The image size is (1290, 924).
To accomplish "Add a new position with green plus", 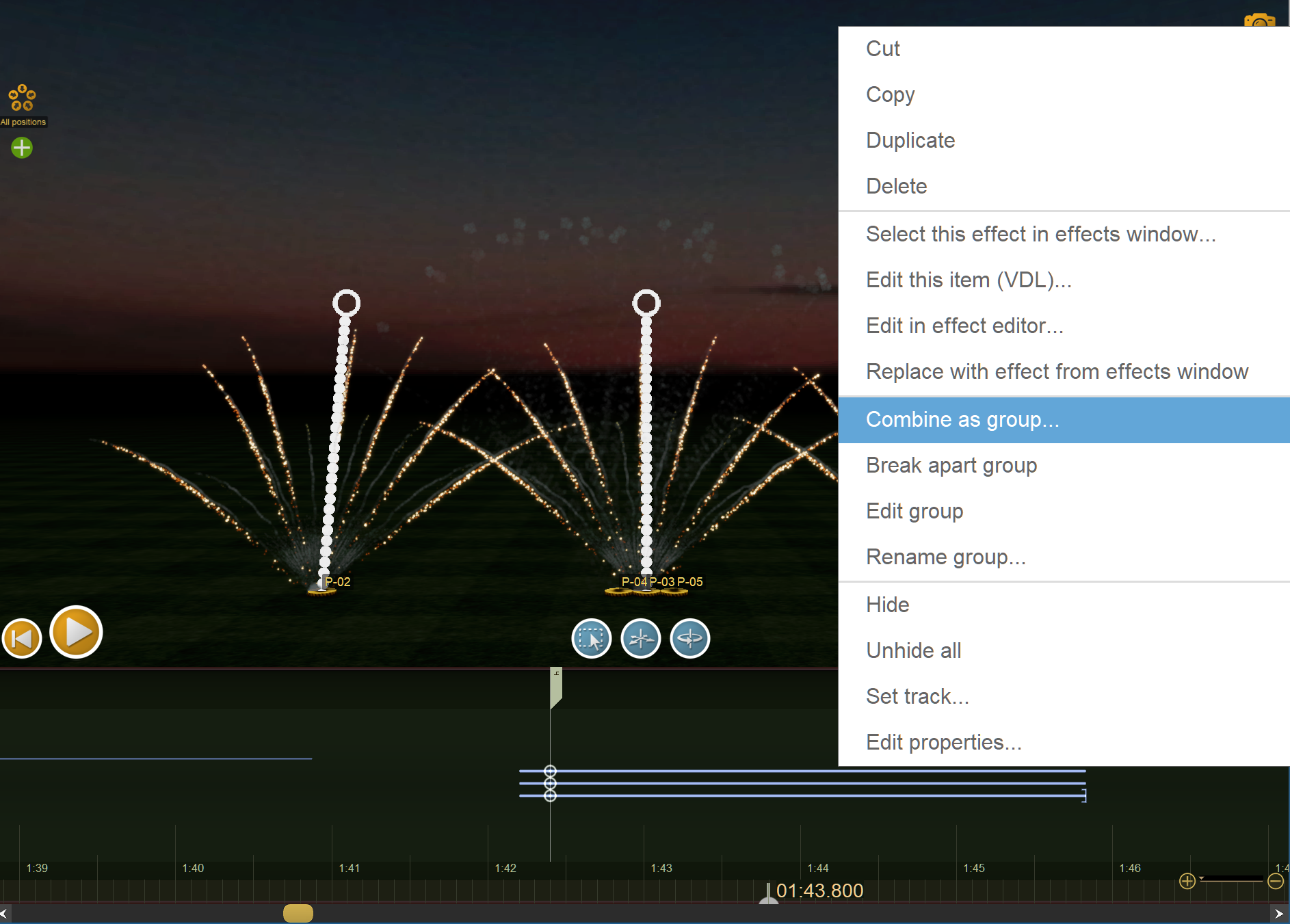I will pos(22,148).
